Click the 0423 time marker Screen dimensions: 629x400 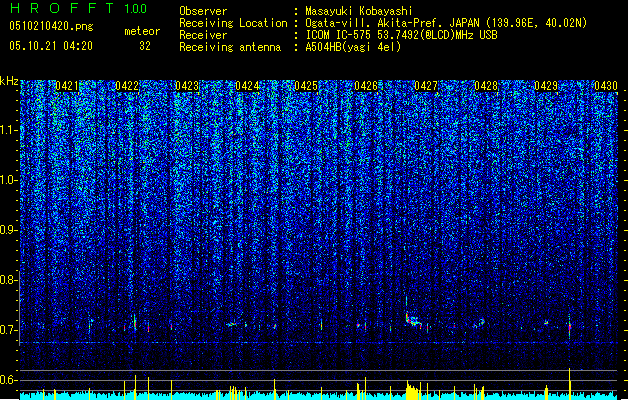click(x=187, y=86)
